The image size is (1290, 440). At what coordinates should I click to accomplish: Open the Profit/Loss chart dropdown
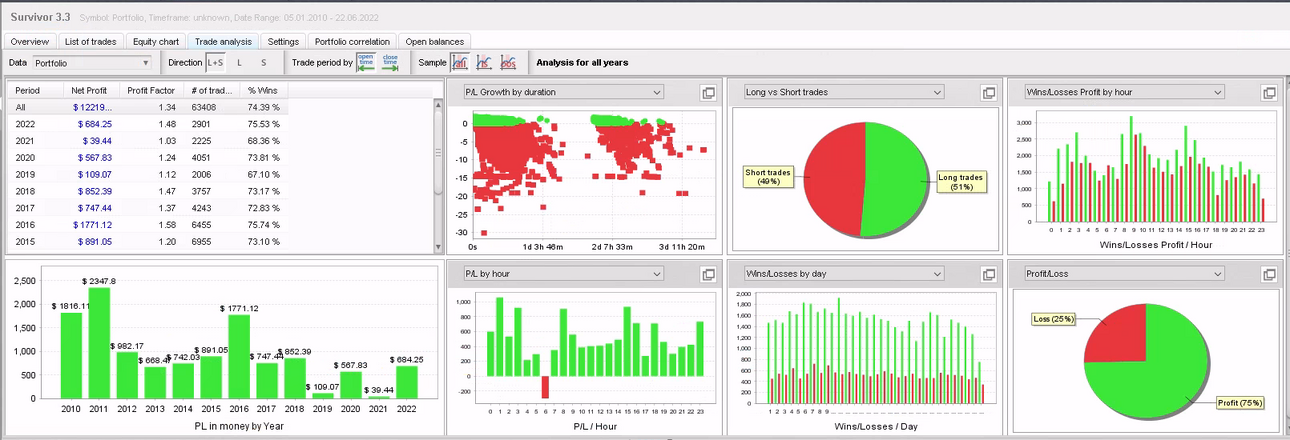click(x=1124, y=273)
